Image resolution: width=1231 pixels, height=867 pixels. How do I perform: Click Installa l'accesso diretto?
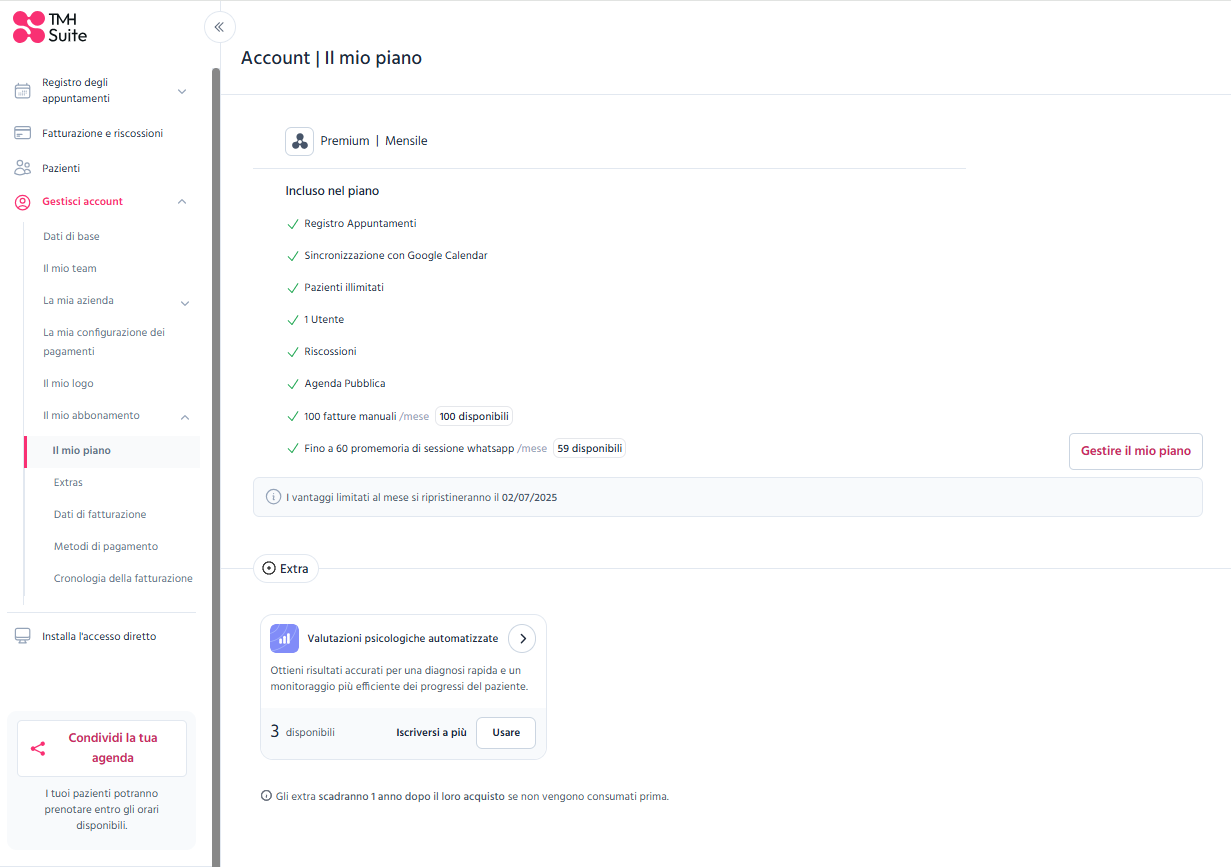click(x=99, y=636)
